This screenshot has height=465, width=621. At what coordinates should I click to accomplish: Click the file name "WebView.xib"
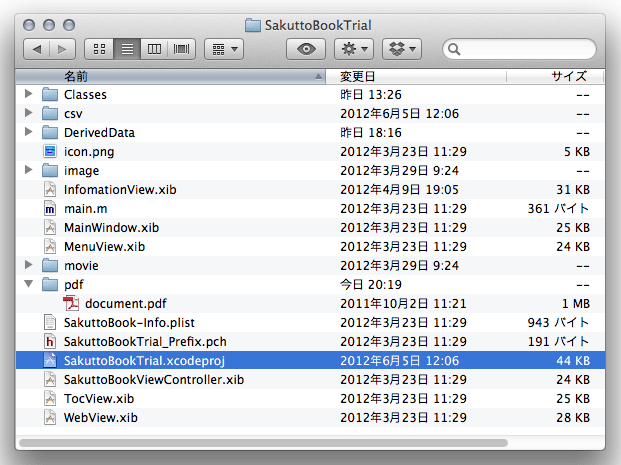click(101, 418)
